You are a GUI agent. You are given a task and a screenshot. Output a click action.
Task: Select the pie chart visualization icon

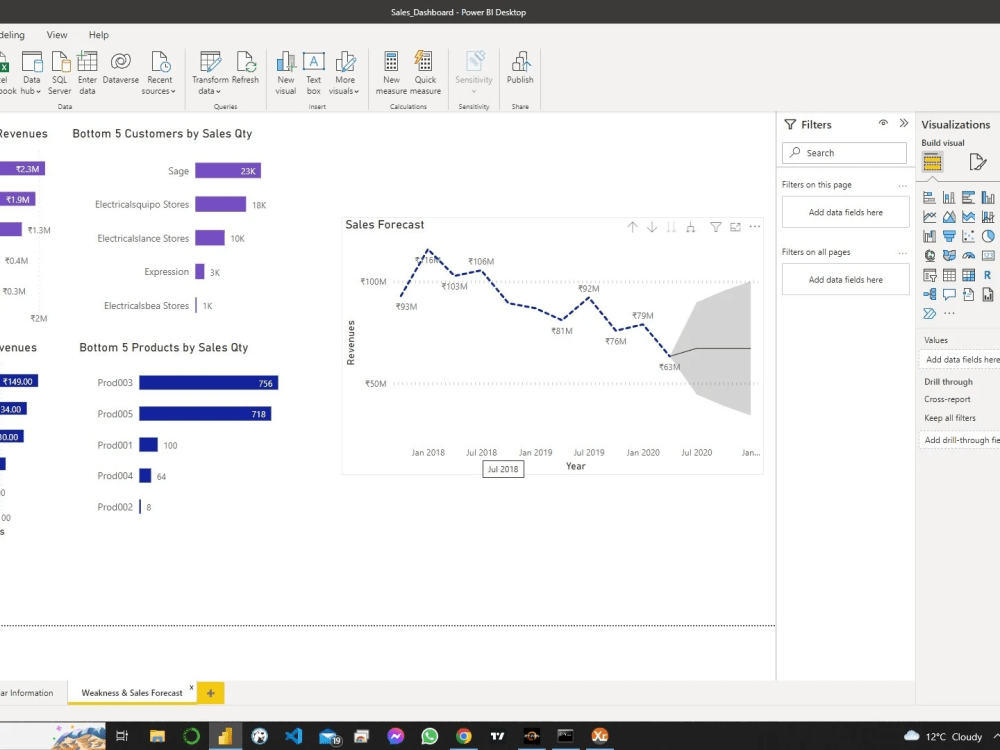click(x=988, y=235)
